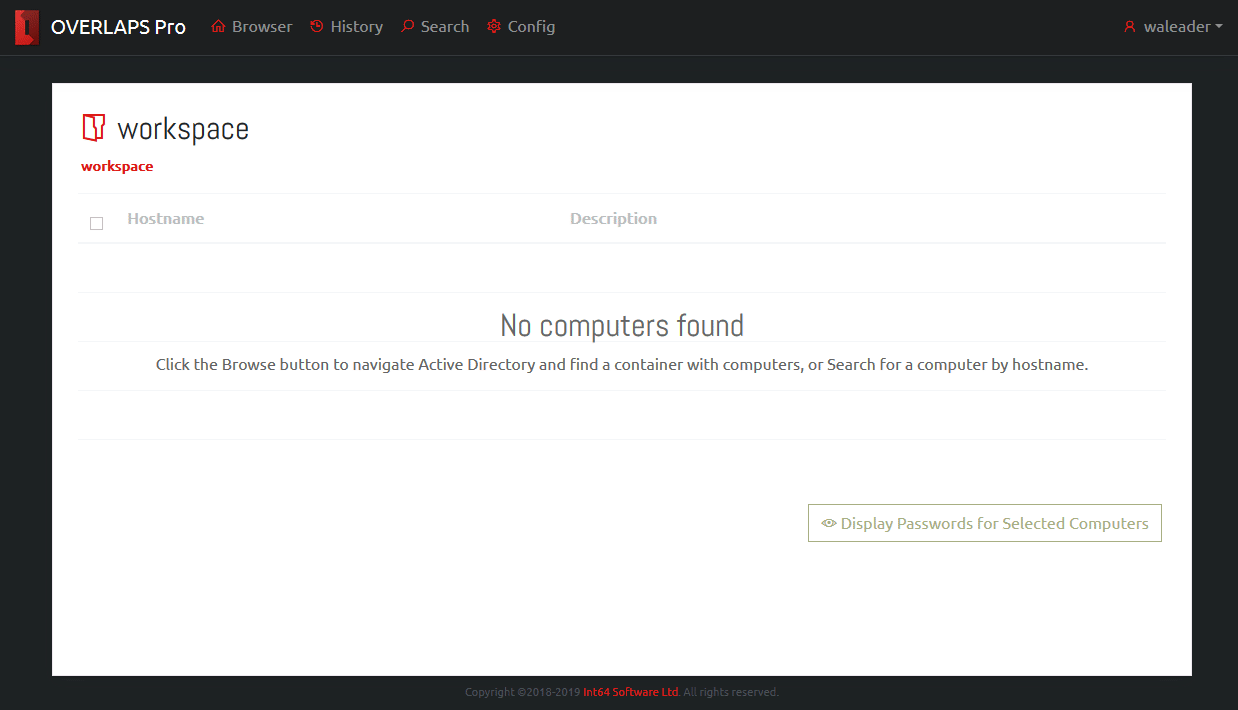Click the large workspace page title

pos(183,129)
